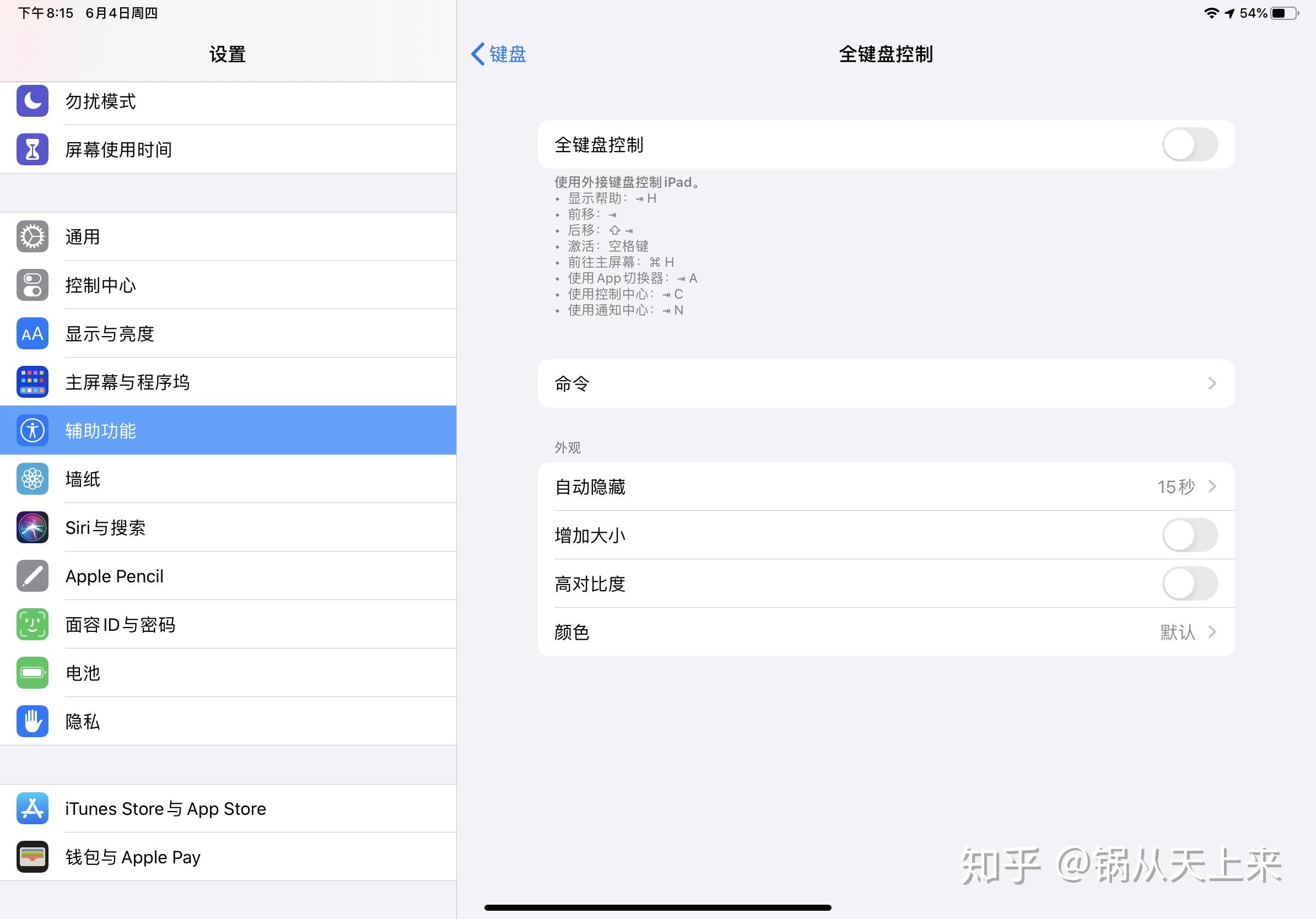Tap the 全键盘控制 page title
1316x919 pixels.
click(x=886, y=55)
